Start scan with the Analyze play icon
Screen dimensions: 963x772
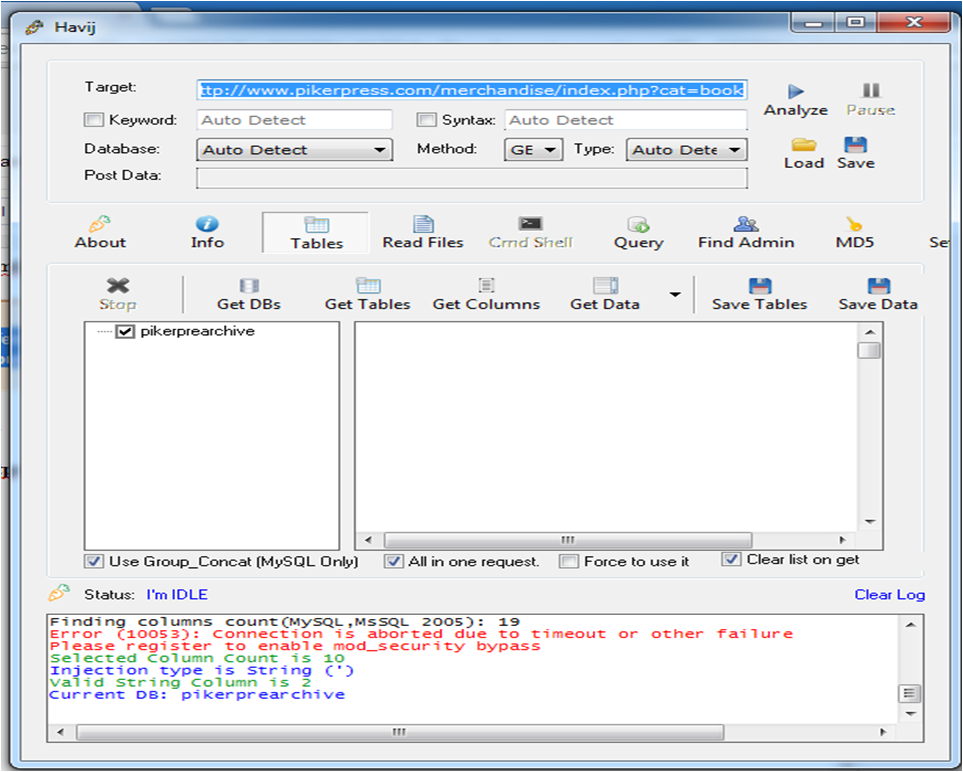pyautogui.click(x=796, y=92)
